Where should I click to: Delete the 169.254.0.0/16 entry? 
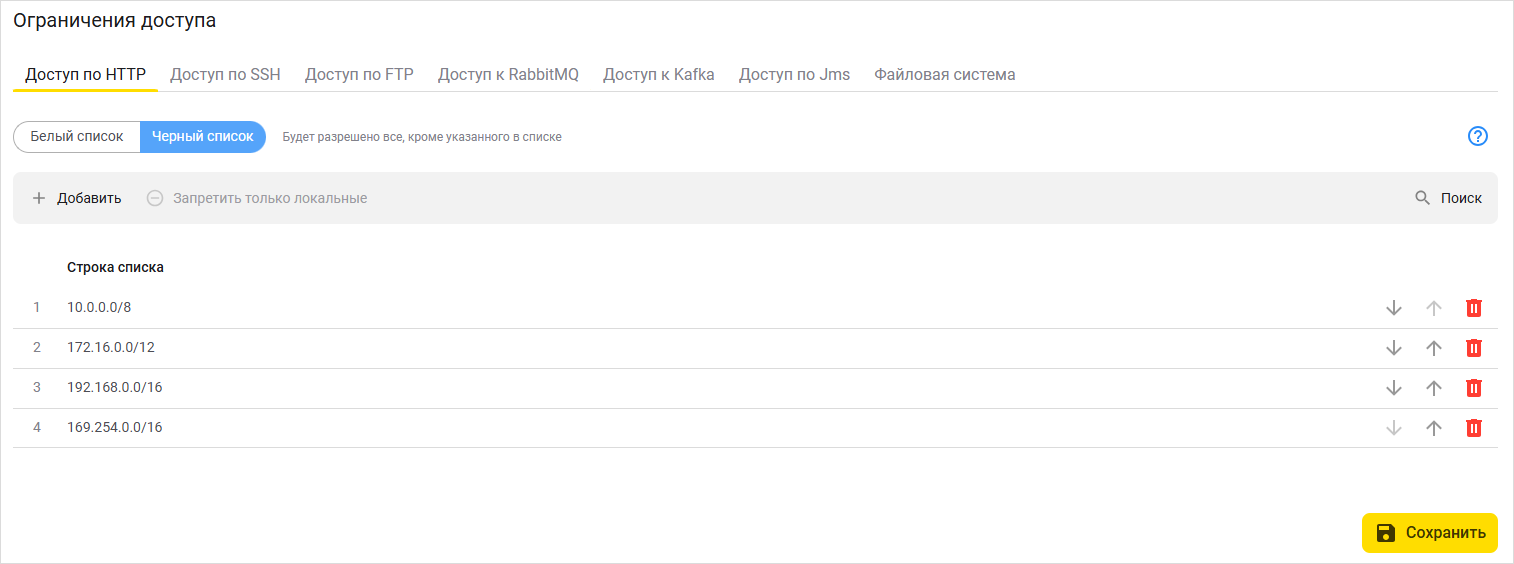[1473, 428]
